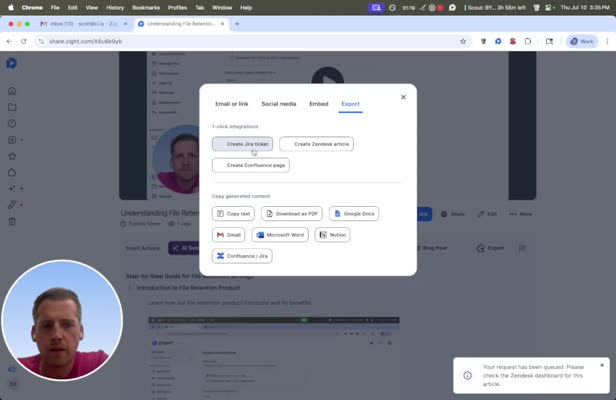
Task: Open the Apple menu
Action: click(11, 7)
